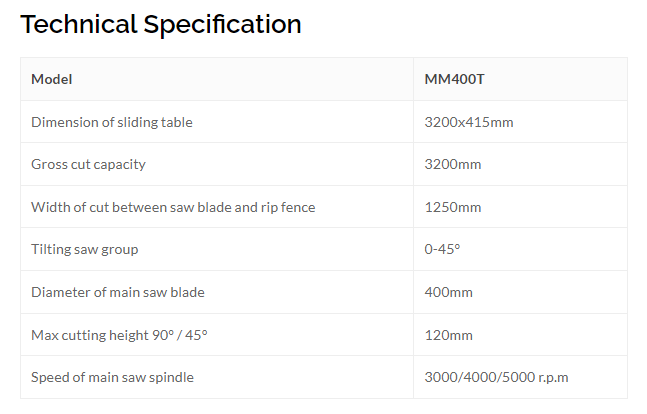This screenshot has height=414, width=647.
Task: Click the MM400T model value
Action: coord(454,79)
